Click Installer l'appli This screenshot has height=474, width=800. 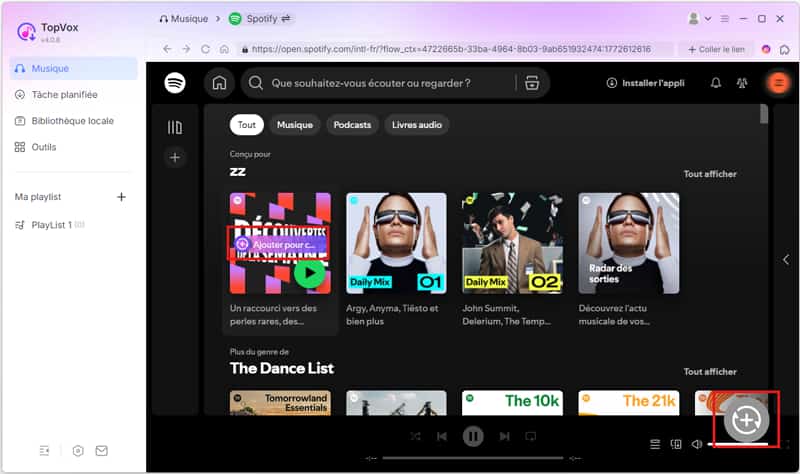tap(645, 83)
